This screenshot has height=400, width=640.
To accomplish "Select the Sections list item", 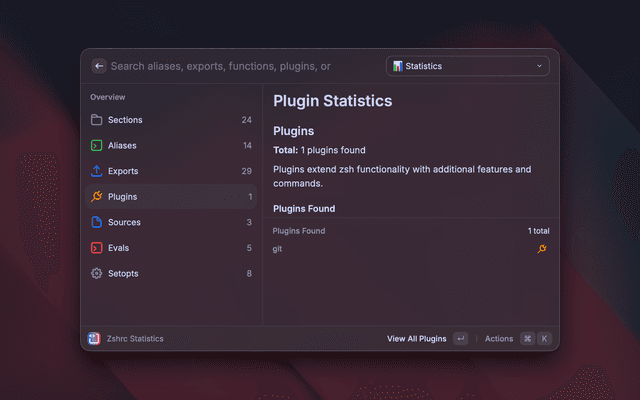I will point(170,120).
